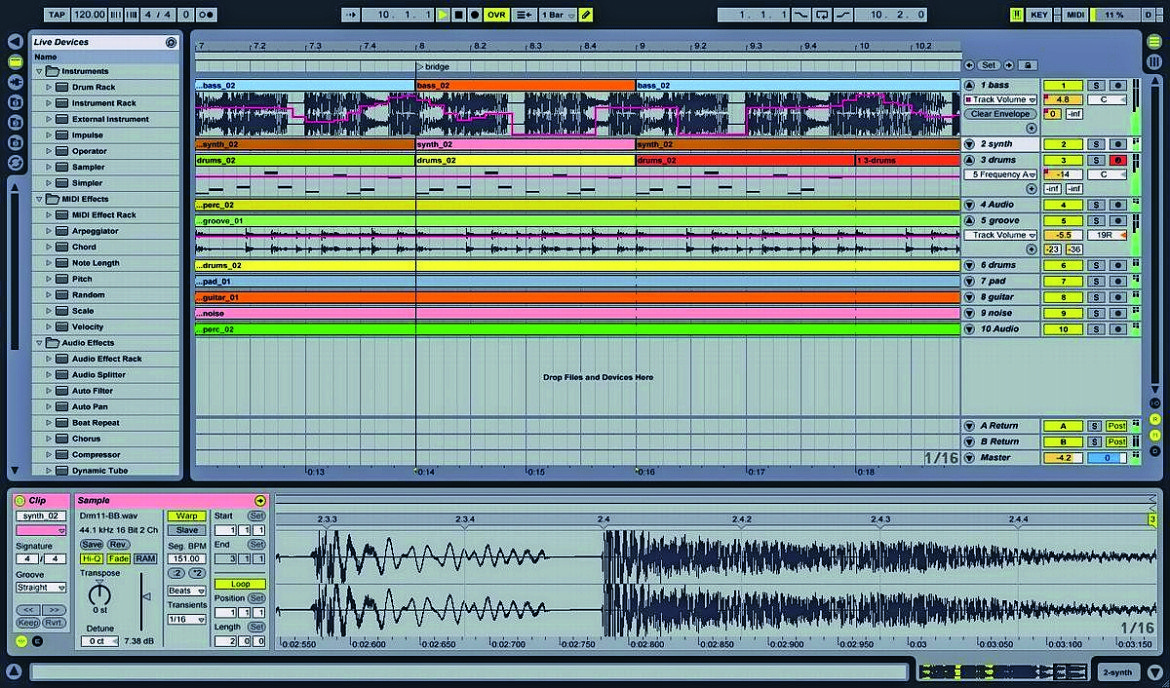Open the Beats warp mode dropdown
Viewport: 1170px width, 688px height.
[187, 591]
